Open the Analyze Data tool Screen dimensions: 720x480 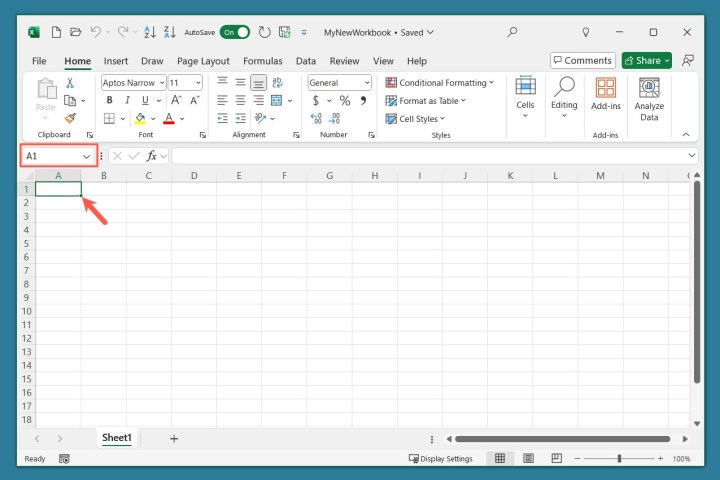pos(649,99)
